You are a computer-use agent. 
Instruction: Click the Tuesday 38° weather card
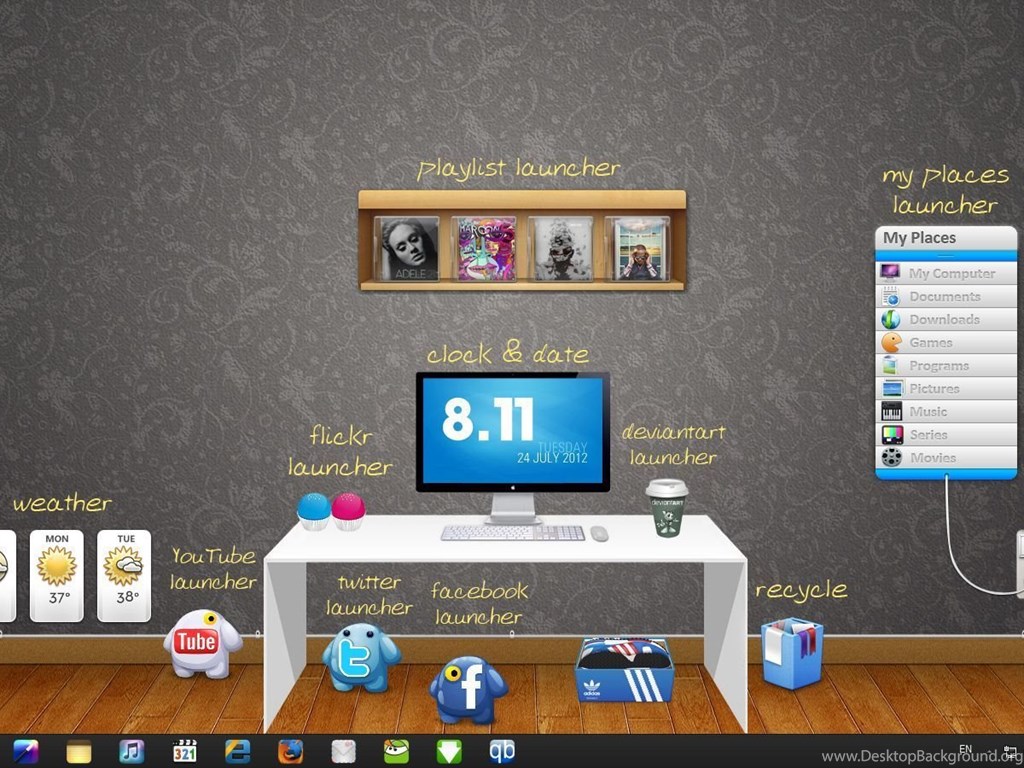[125, 575]
